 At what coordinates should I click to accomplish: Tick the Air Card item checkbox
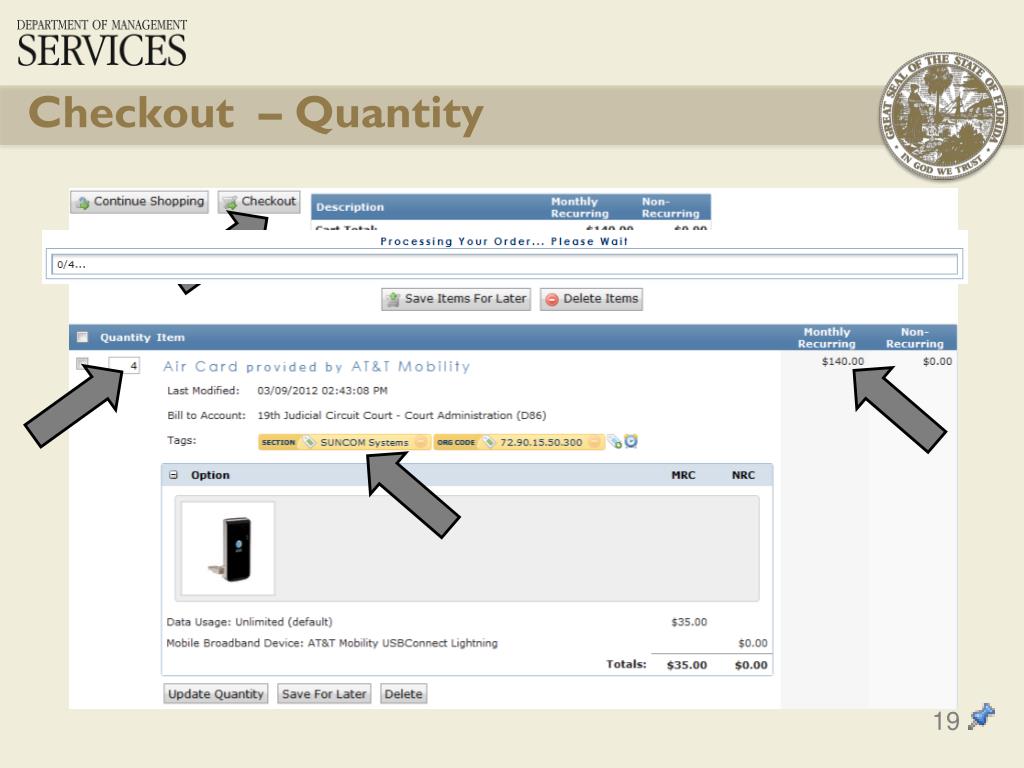[x=82, y=364]
